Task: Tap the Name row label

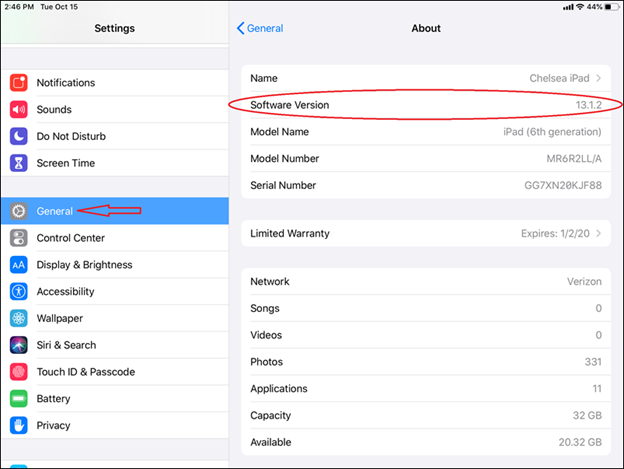Action: [264, 78]
